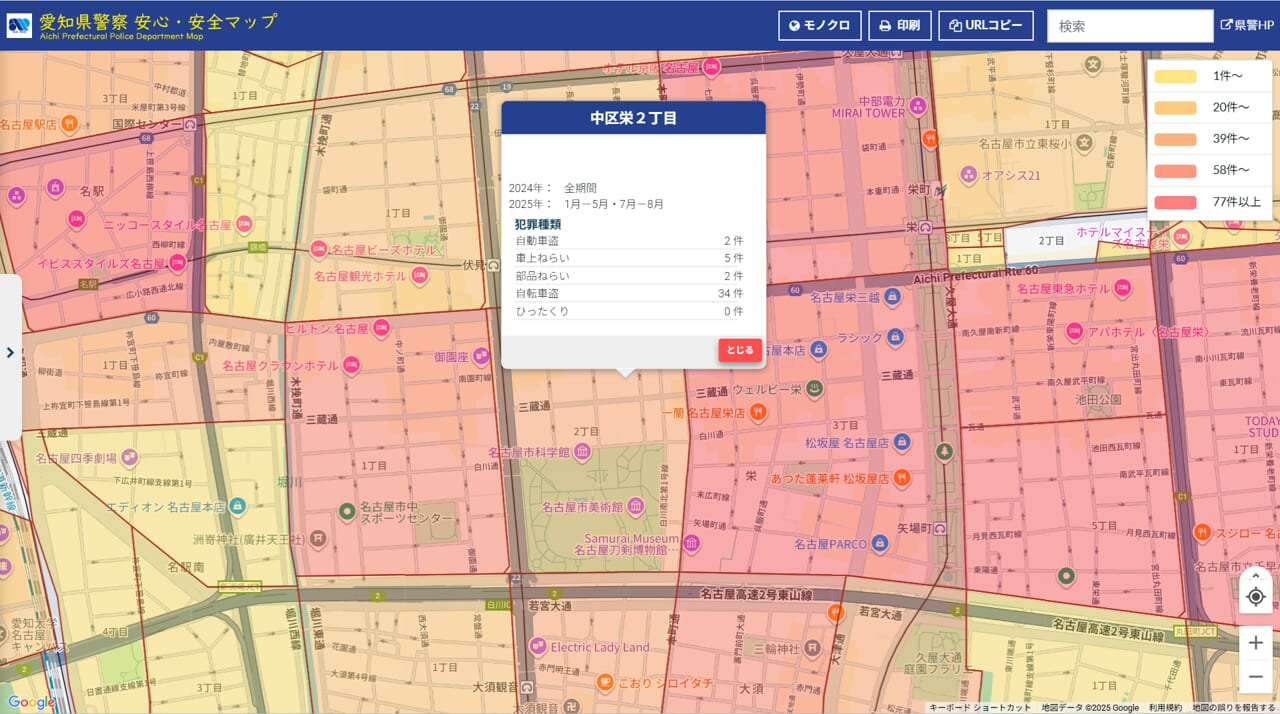The height and width of the screenshot is (714, 1280).
Task: Click 名古屋市科学館 museum marker
Action: point(581,453)
